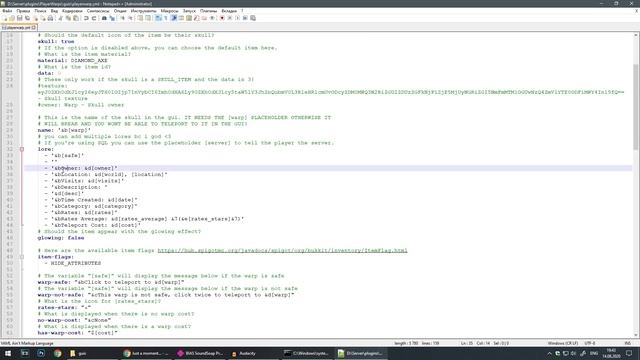640x360 pixels.
Task: Open the Function List icon
Action: tap(196, 18)
